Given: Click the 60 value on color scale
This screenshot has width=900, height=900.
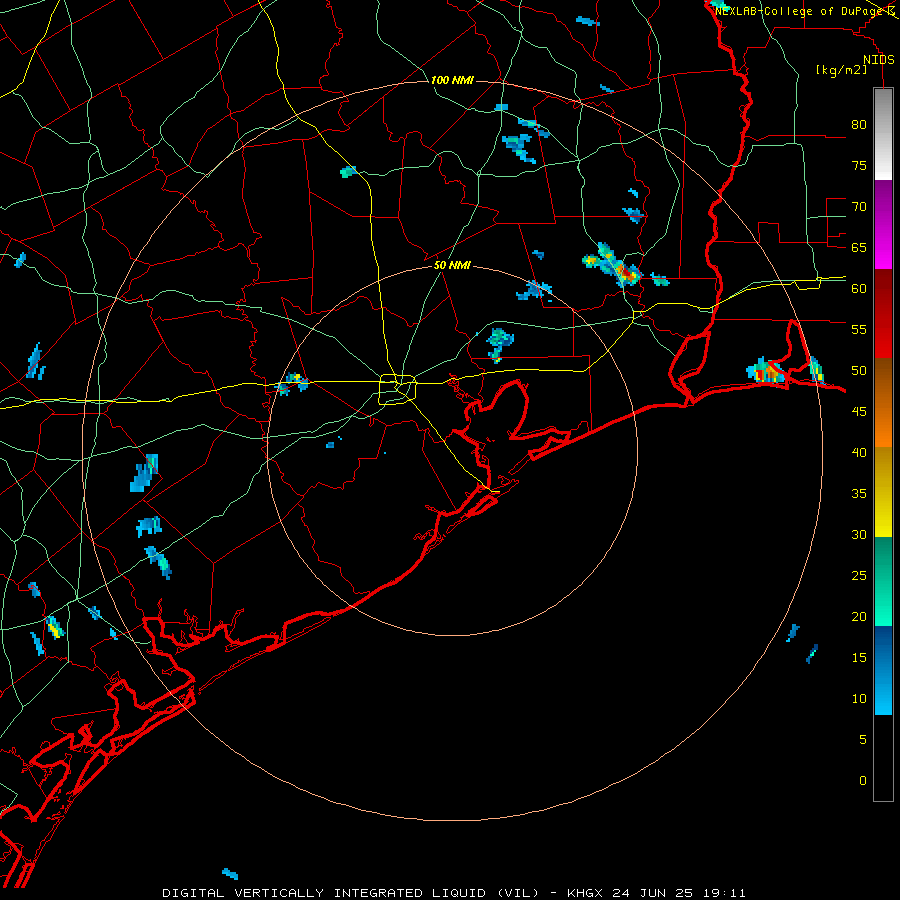Looking at the screenshot, I should pos(859,289).
